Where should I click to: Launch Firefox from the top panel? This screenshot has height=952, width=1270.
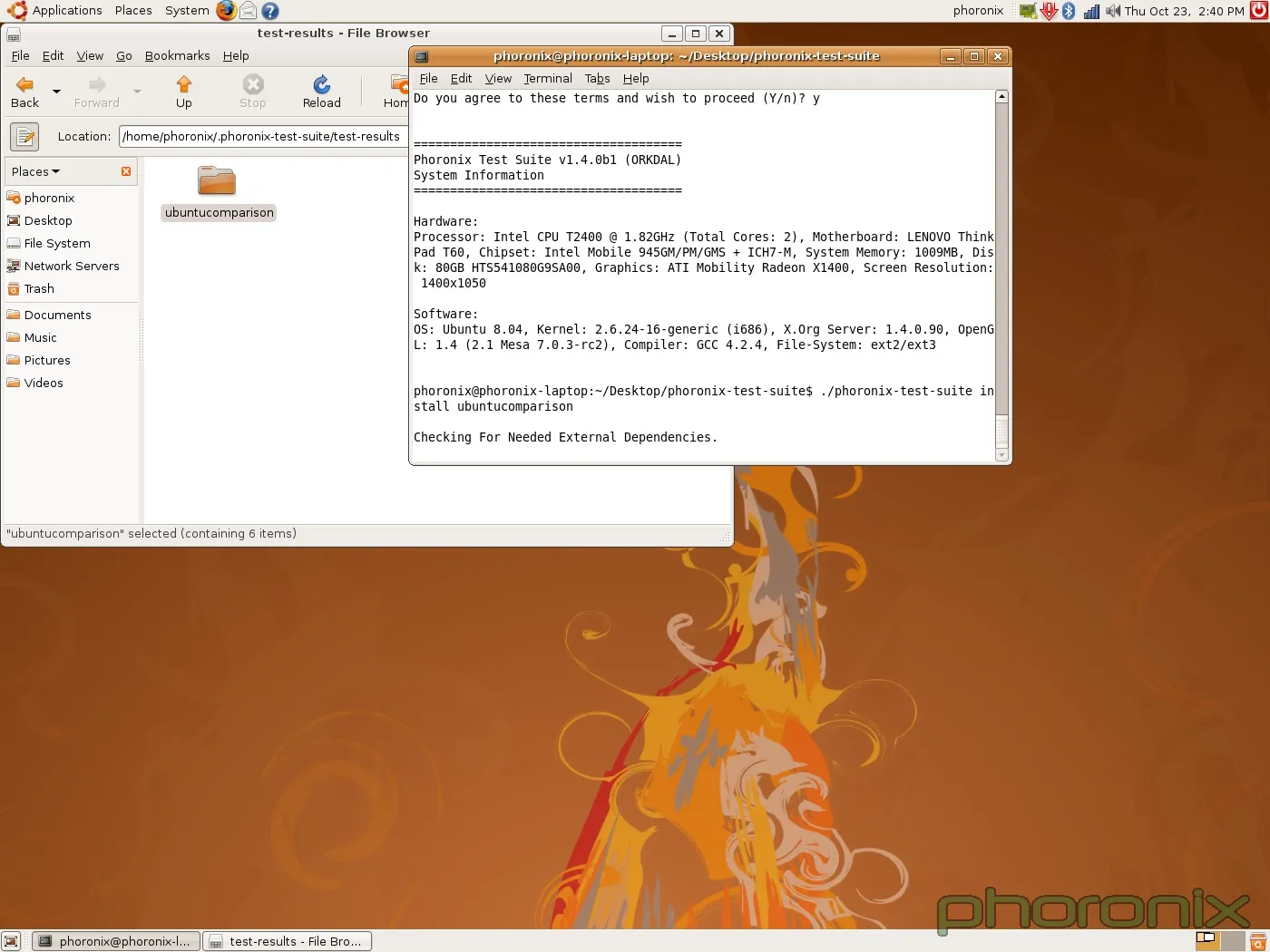(x=226, y=11)
